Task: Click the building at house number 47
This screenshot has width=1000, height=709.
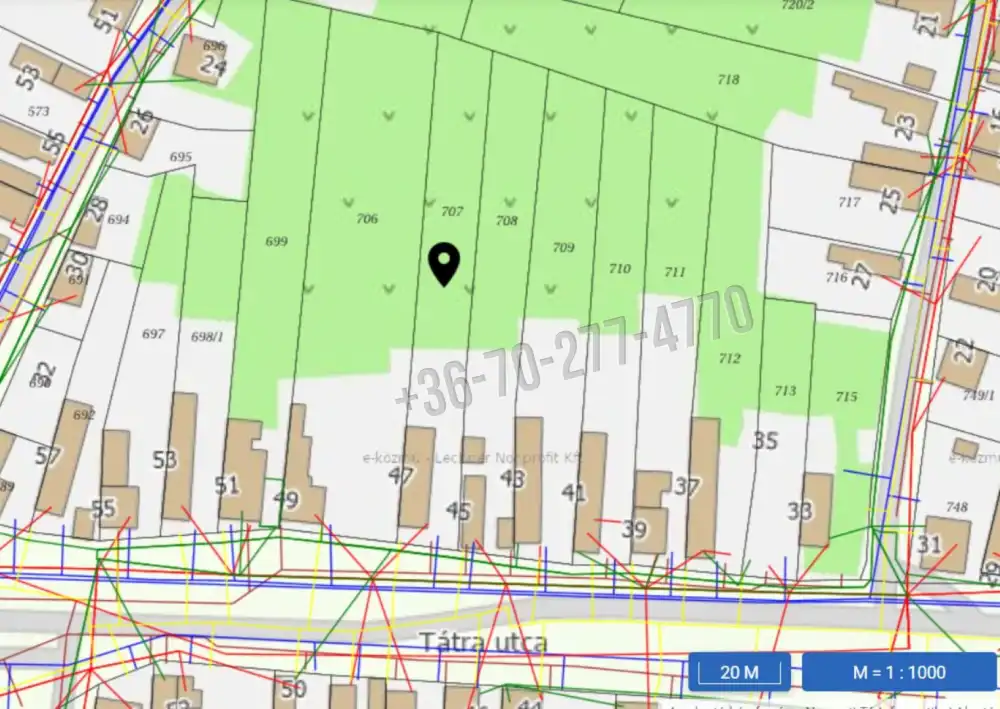Action: click(417, 477)
